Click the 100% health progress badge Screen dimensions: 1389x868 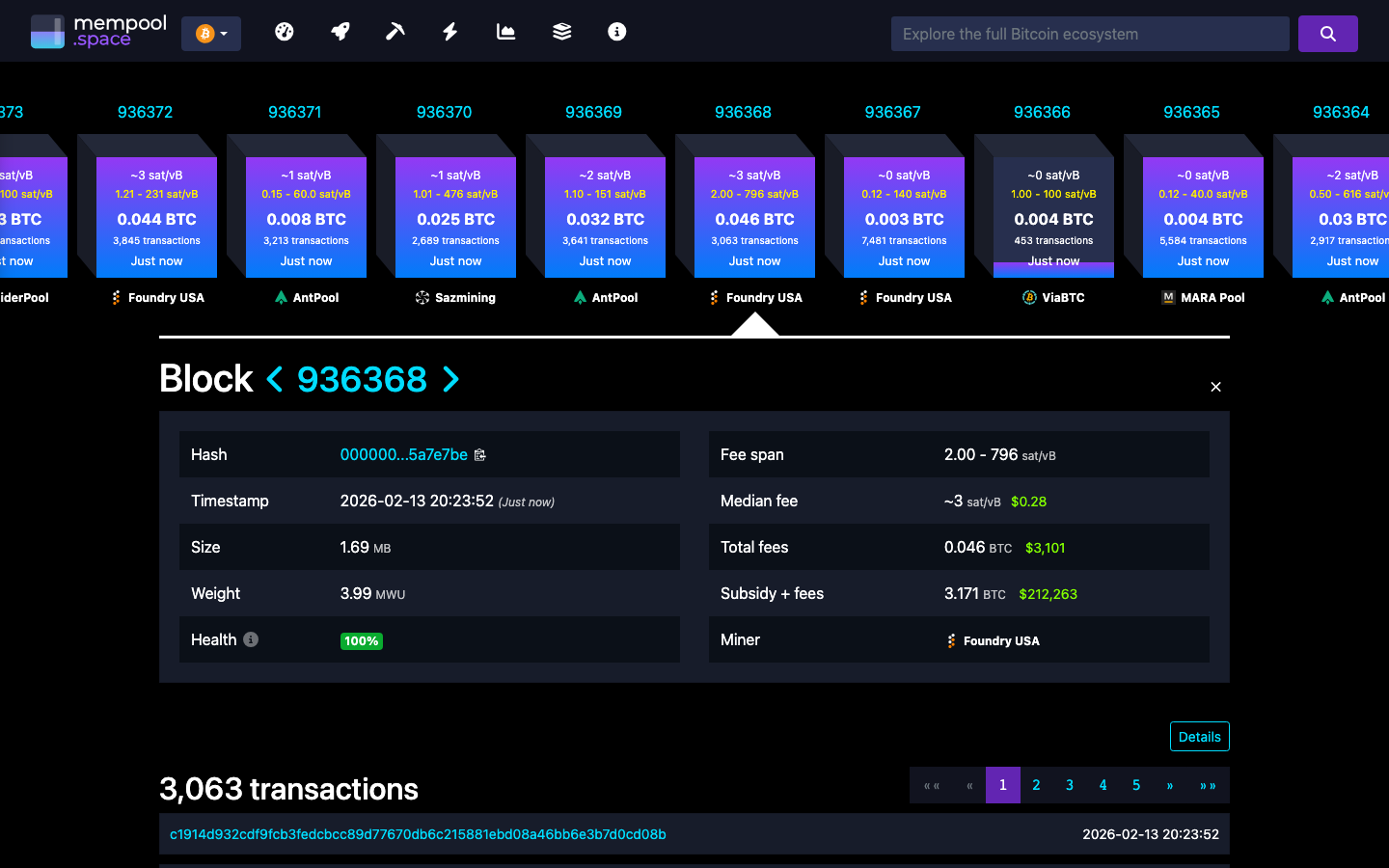click(x=361, y=640)
